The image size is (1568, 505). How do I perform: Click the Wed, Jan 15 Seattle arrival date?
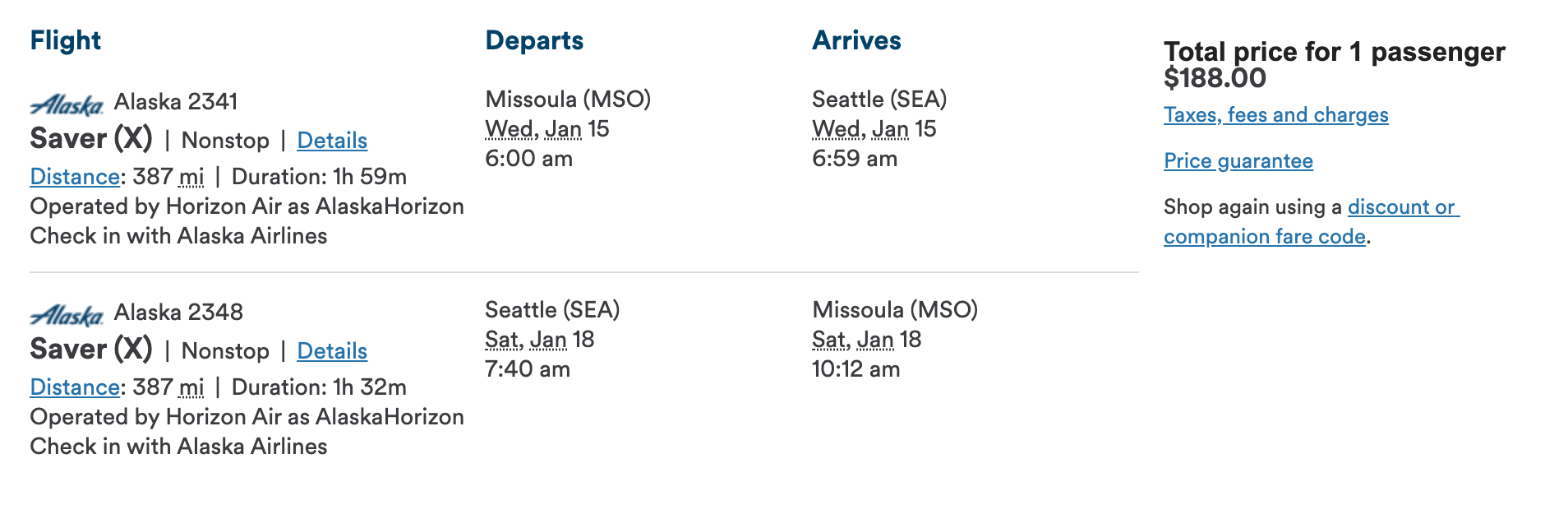click(x=874, y=129)
